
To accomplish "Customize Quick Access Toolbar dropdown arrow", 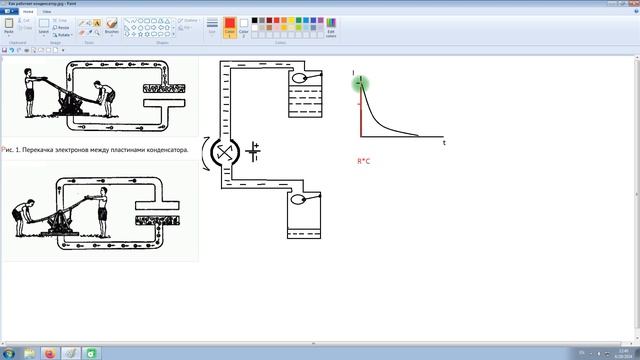I will point(63,50).
